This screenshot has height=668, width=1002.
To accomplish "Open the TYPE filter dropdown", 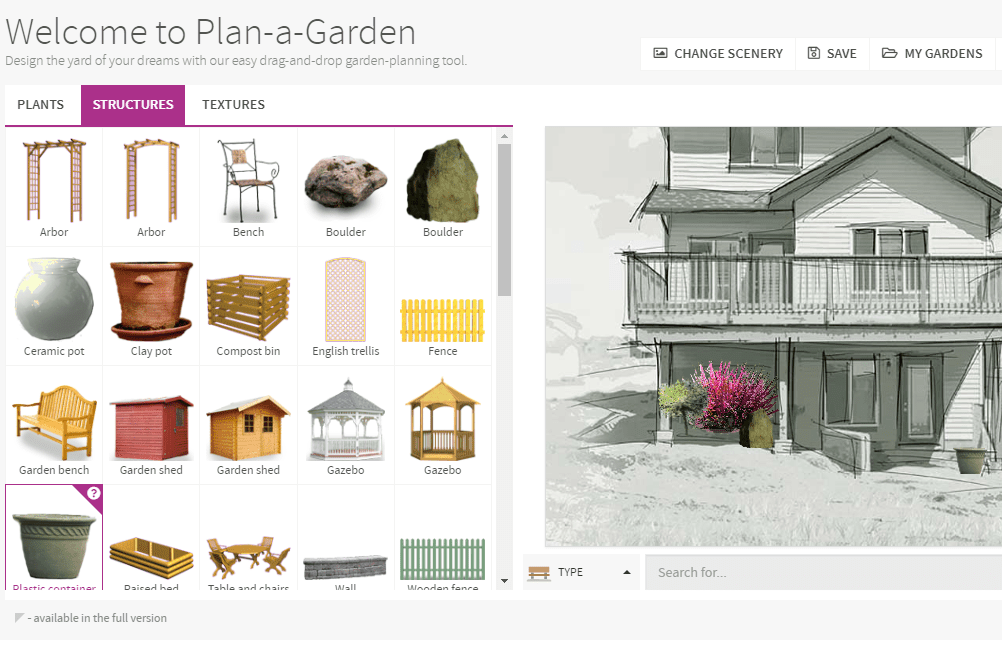I will coord(581,572).
